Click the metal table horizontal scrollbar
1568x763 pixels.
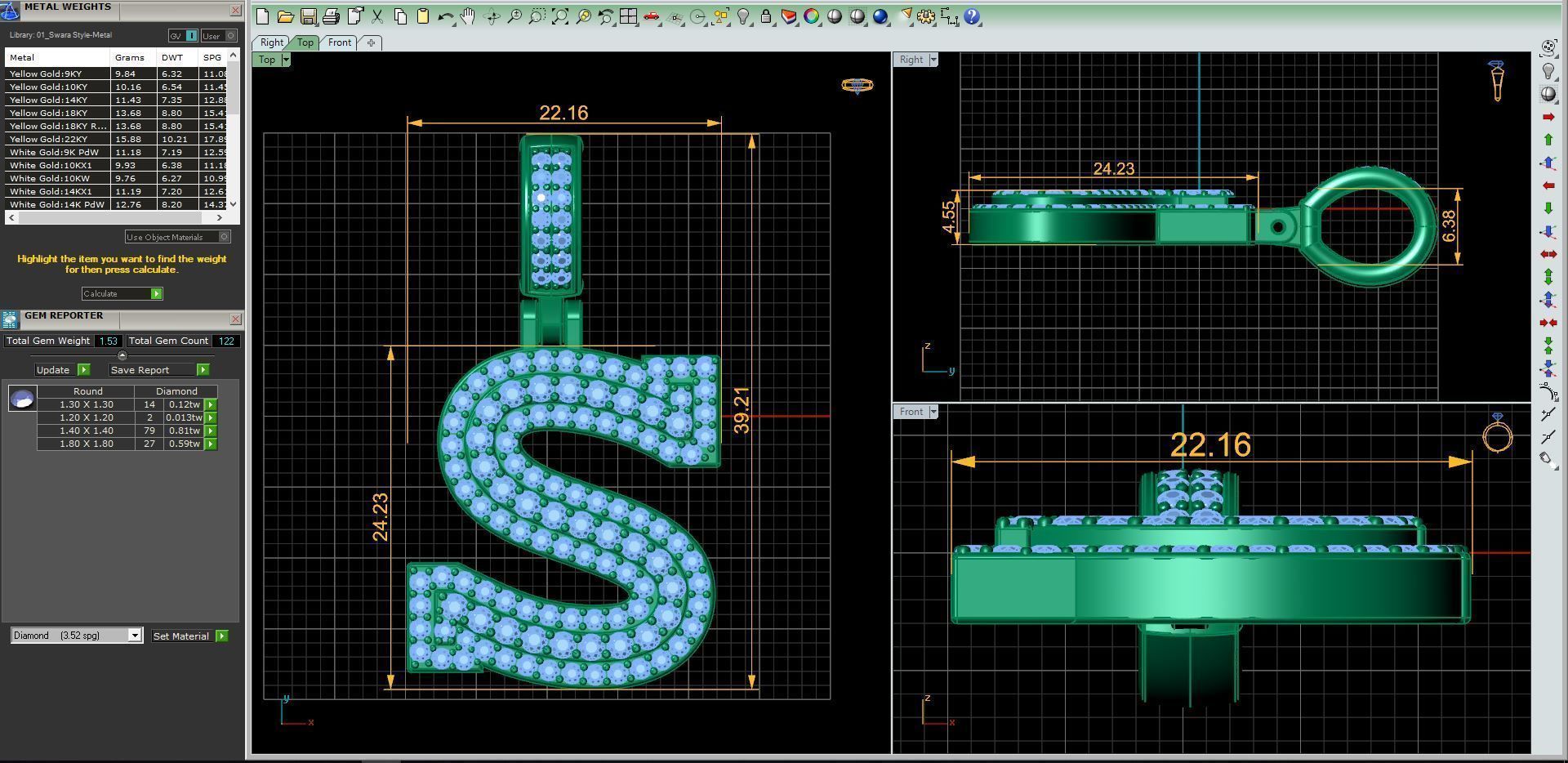tap(115, 217)
